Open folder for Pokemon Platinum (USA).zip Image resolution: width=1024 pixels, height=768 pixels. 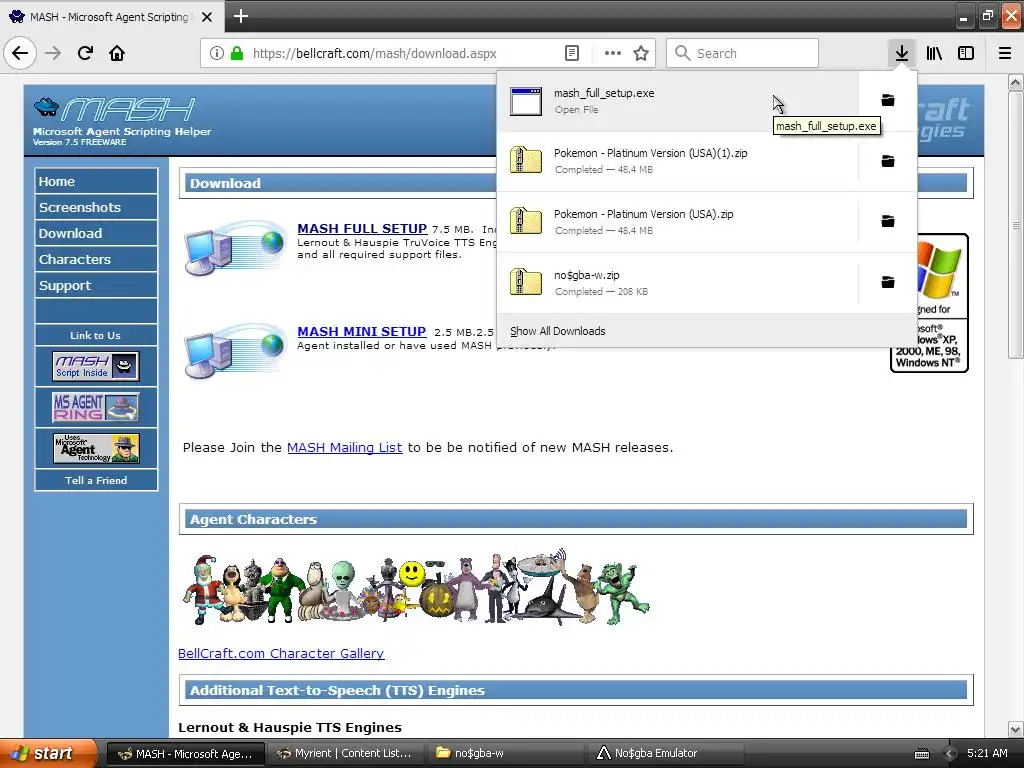(888, 221)
